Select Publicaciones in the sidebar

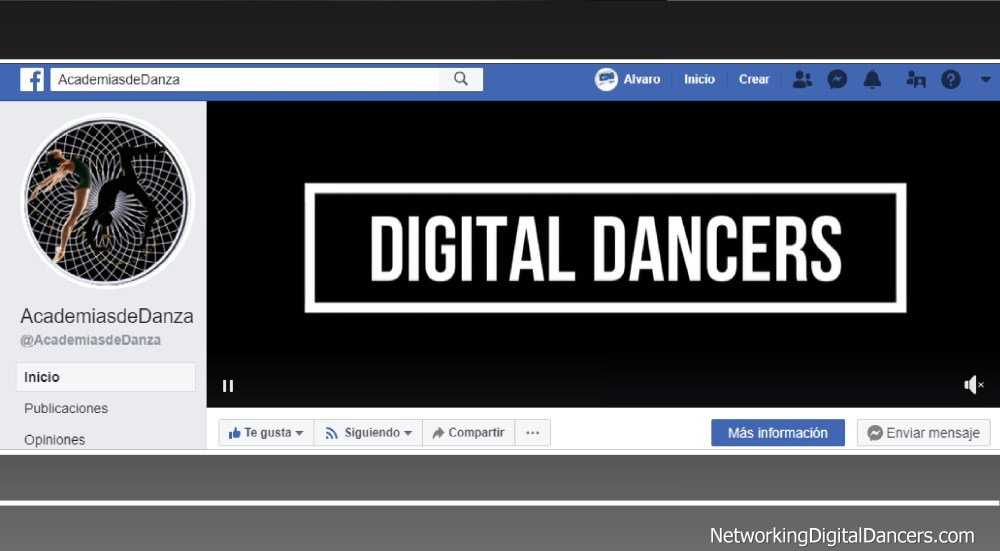click(x=66, y=408)
